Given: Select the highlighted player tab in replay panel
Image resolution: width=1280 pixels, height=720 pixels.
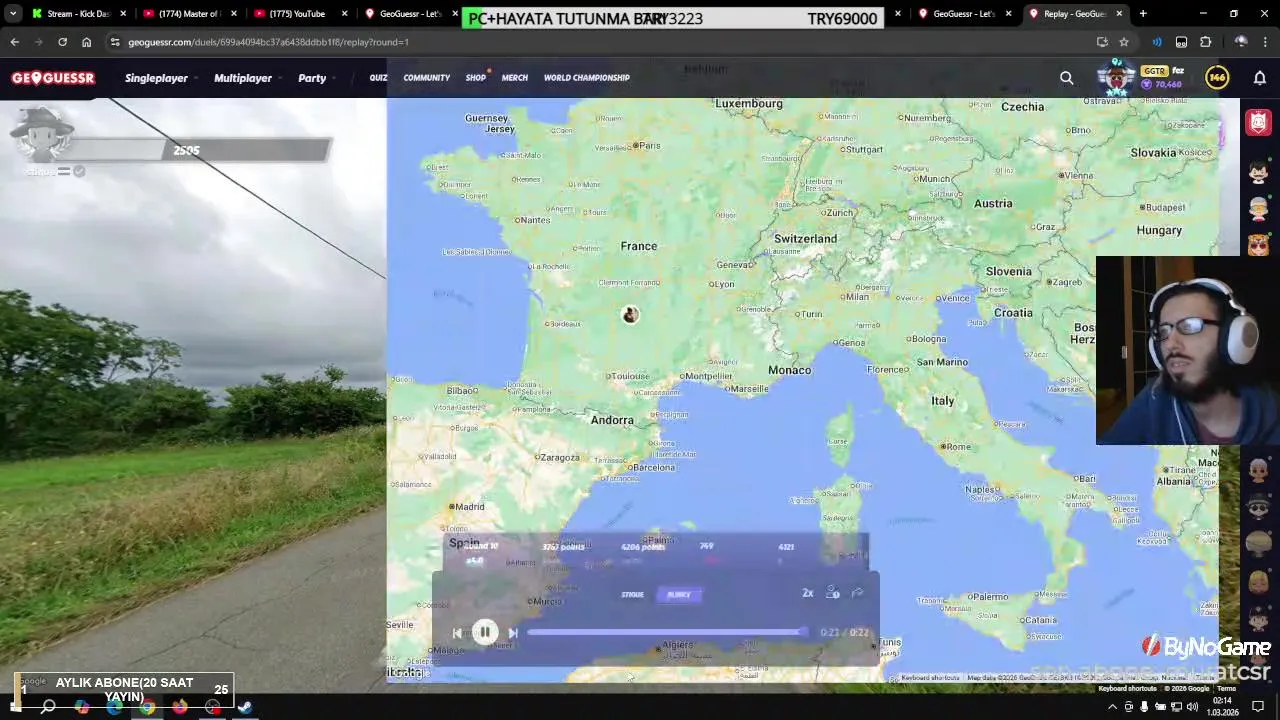Looking at the screenshot, I should point(679,594).
